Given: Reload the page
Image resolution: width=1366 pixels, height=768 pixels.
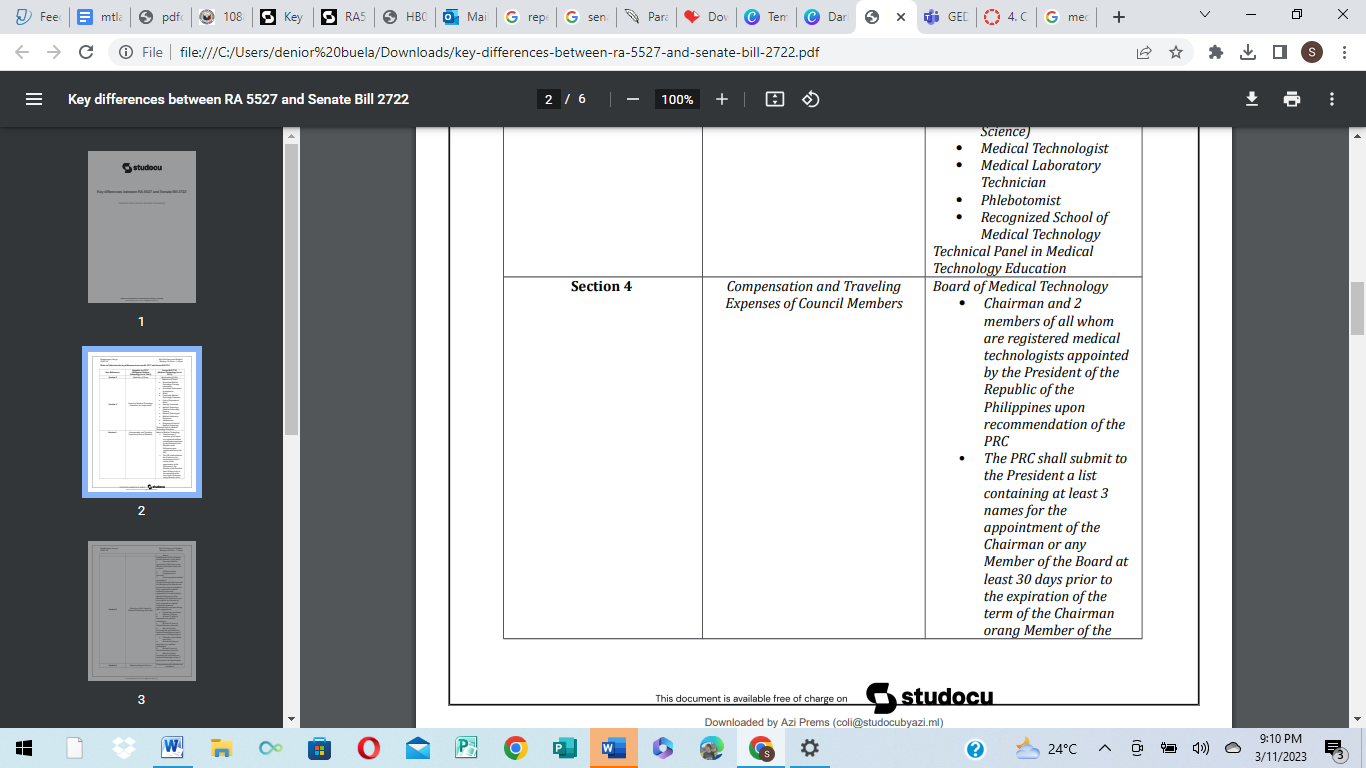Looking at the screenshot, I should (x=86, y=52).
